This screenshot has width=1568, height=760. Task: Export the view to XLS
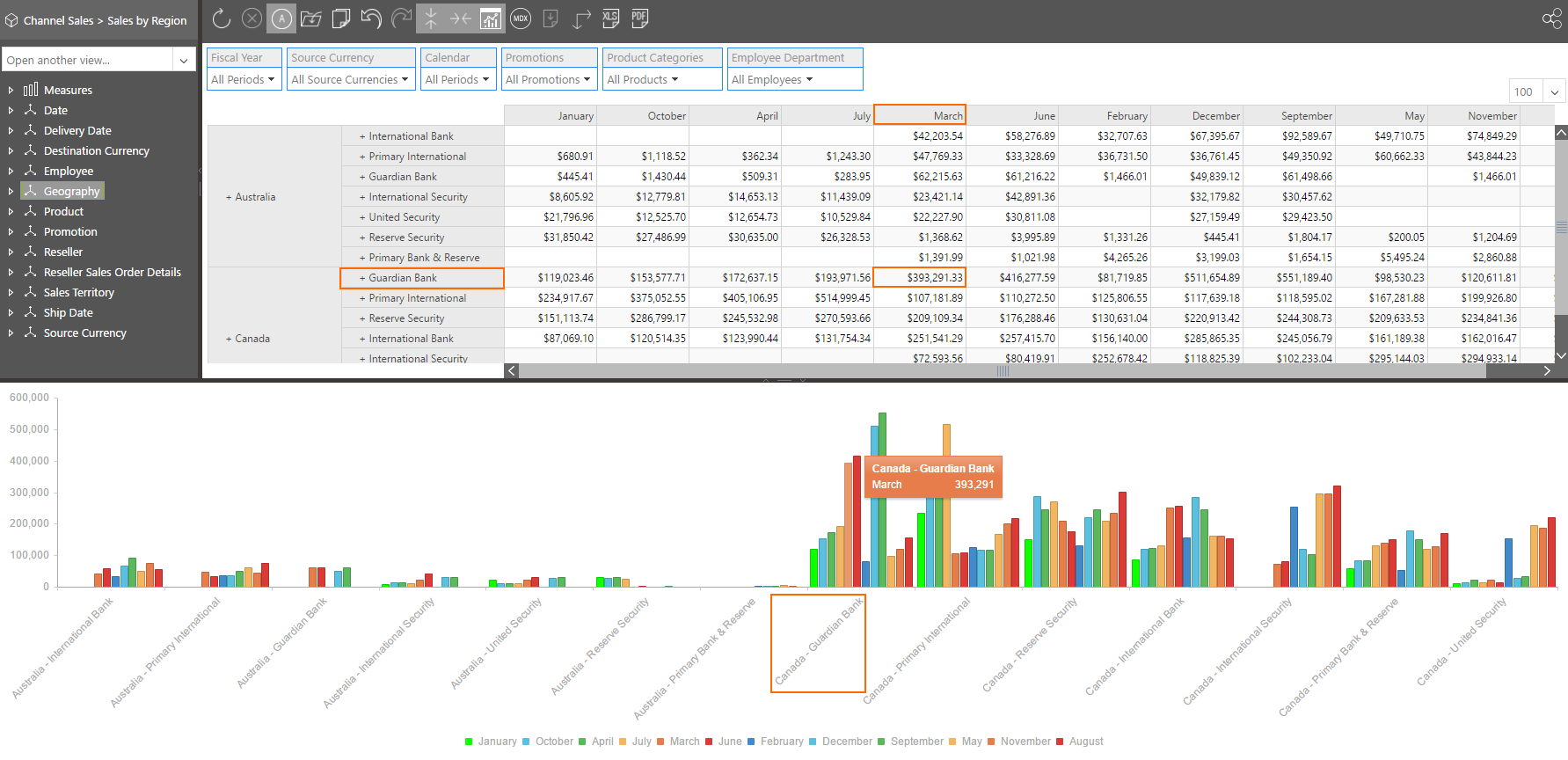pyautogui.click(x=610, y=18)
